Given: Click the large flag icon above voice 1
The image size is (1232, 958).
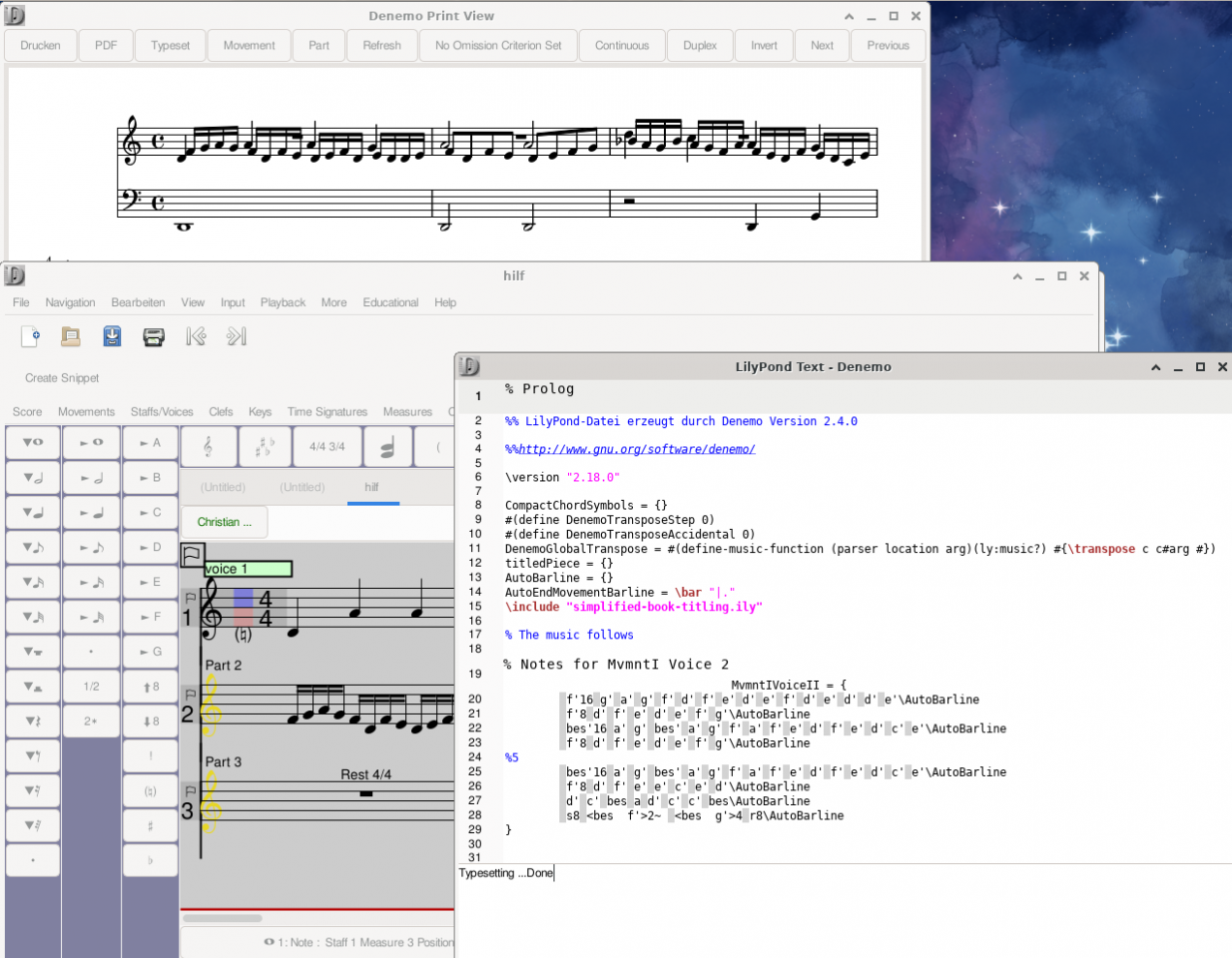Looking at the screenshot, I should pyautogui.click(x=193, y=555).
